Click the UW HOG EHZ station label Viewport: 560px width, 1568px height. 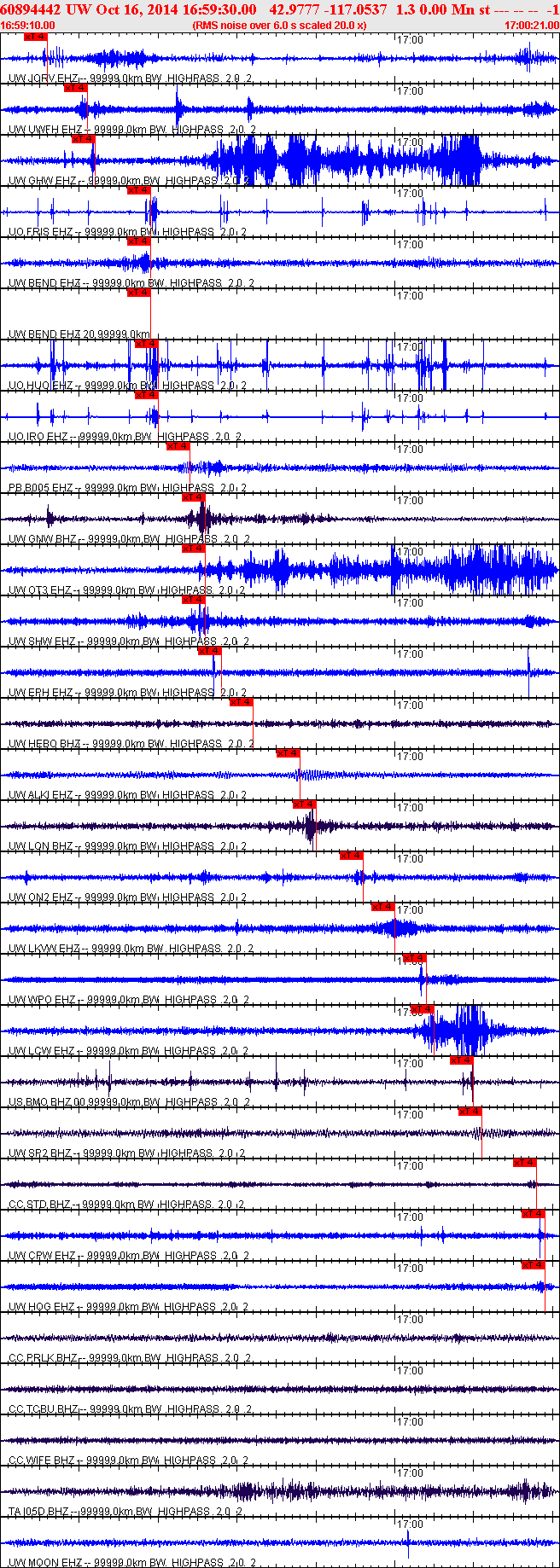pos(129,1307)
